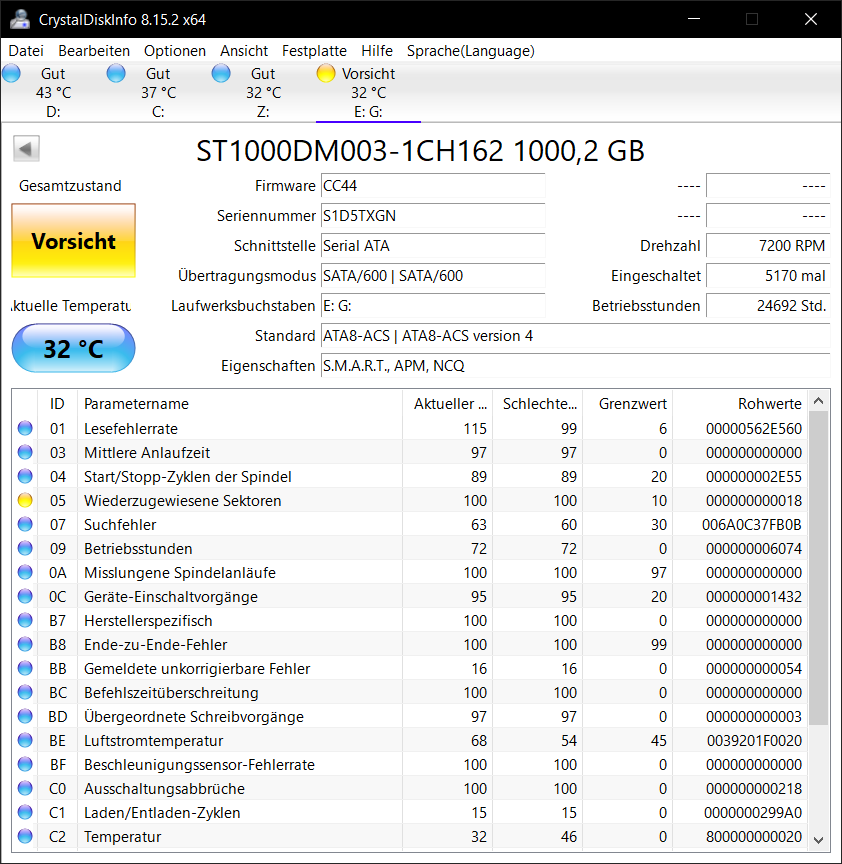Click scroll up arrow of SMART list
The width and height of the screenshot is (842, 864).
tap(818, 401)
